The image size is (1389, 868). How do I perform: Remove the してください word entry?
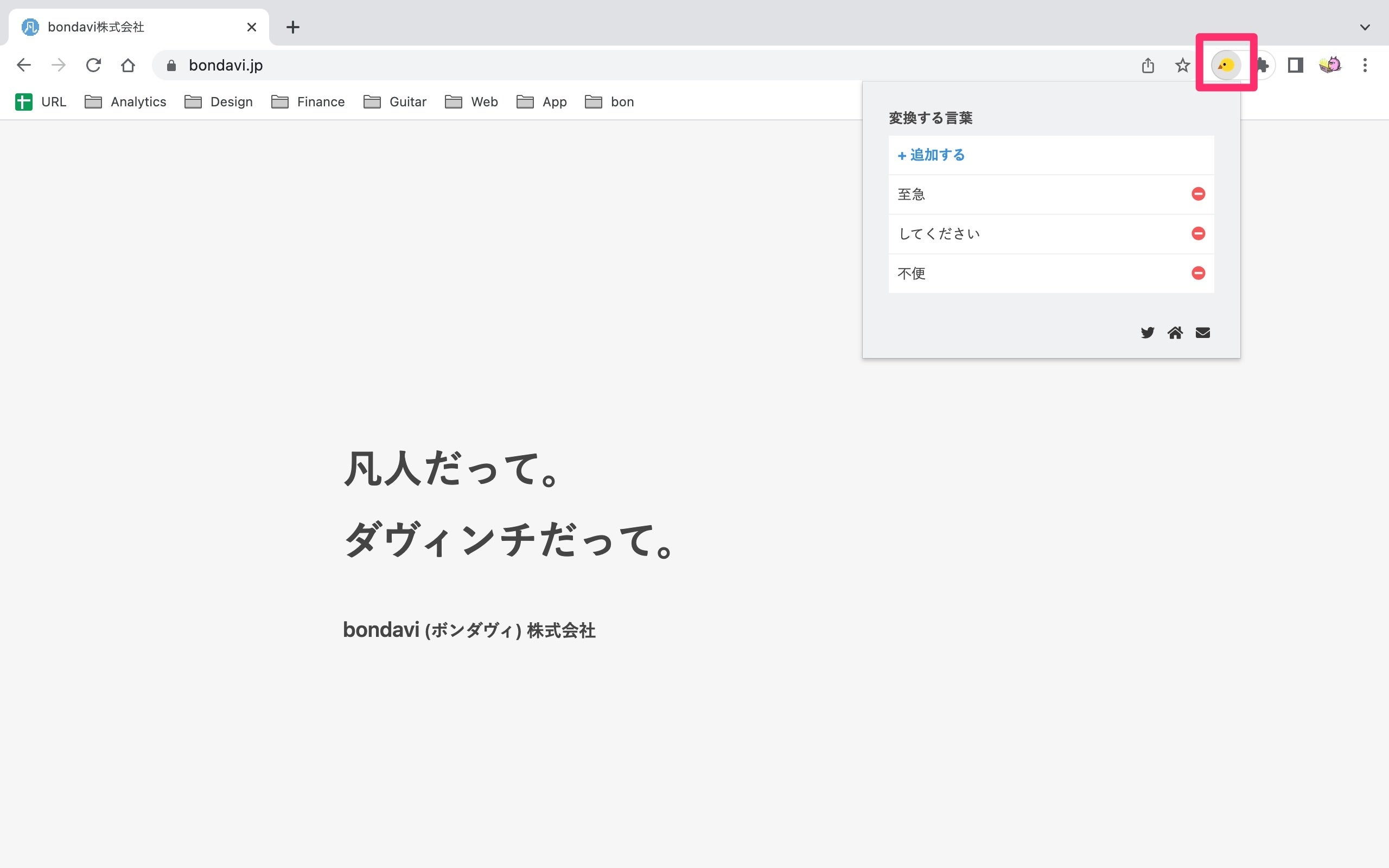pos(1198,234)
